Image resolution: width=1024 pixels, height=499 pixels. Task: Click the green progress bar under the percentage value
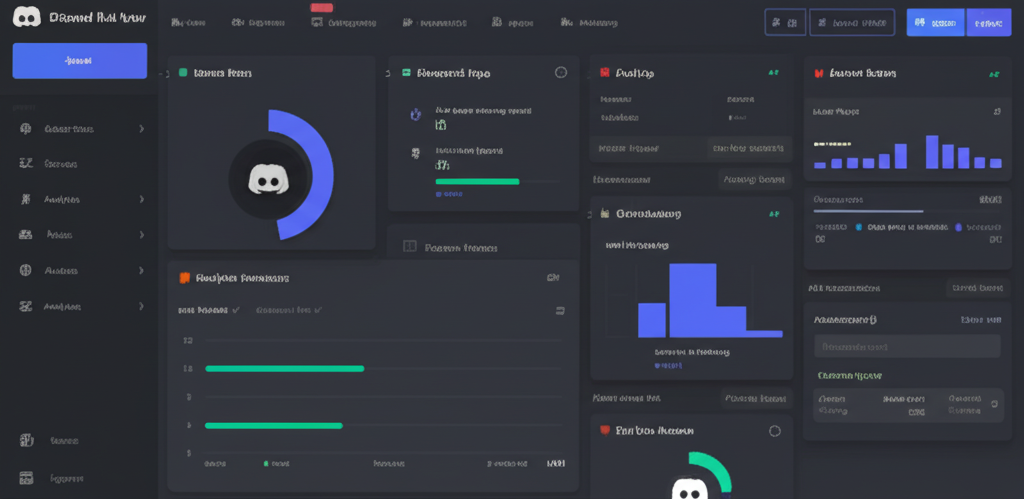click(477, 182)
